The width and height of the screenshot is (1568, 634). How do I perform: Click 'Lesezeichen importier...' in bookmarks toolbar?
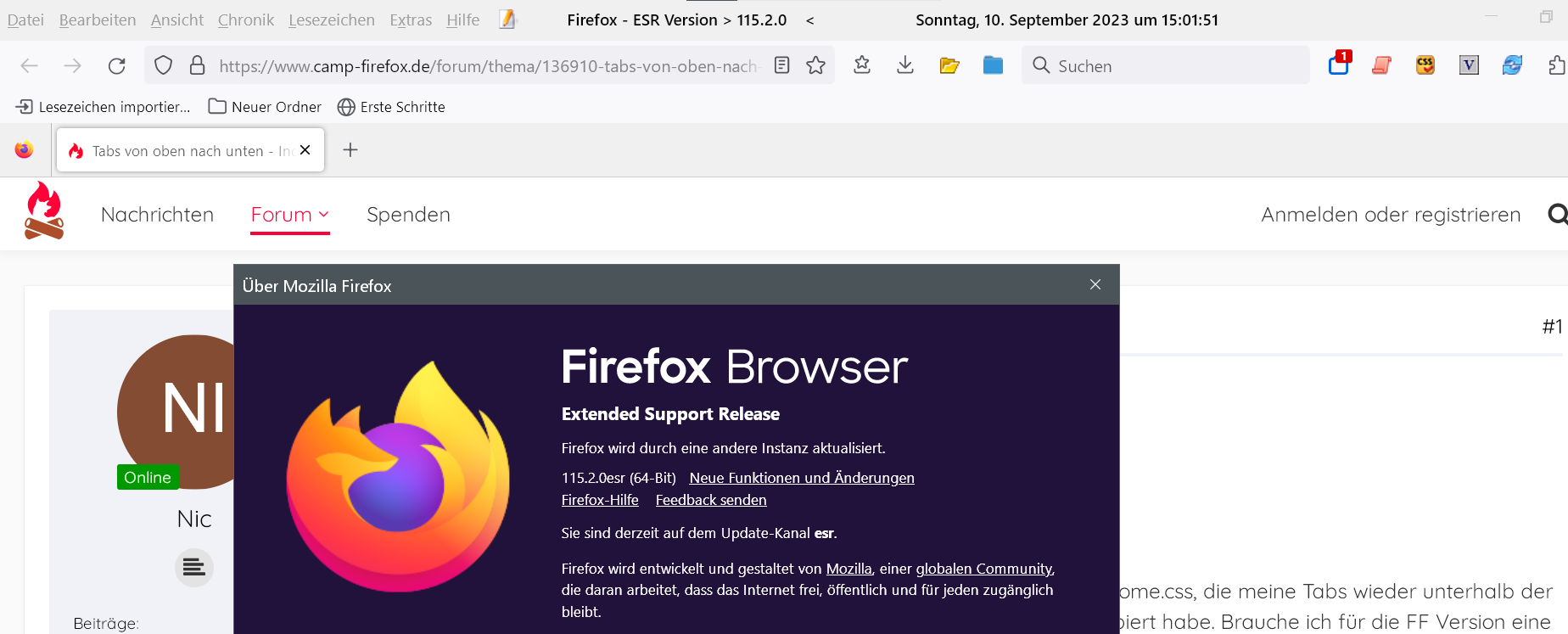click(103, 107)
